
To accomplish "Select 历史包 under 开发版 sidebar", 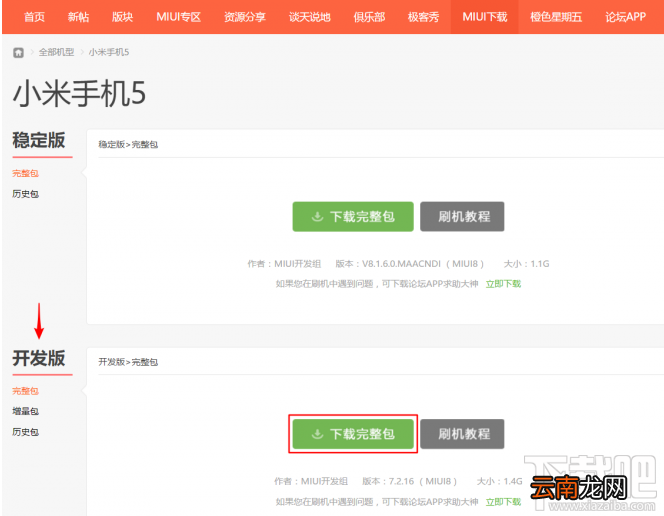I will [25, 432].
